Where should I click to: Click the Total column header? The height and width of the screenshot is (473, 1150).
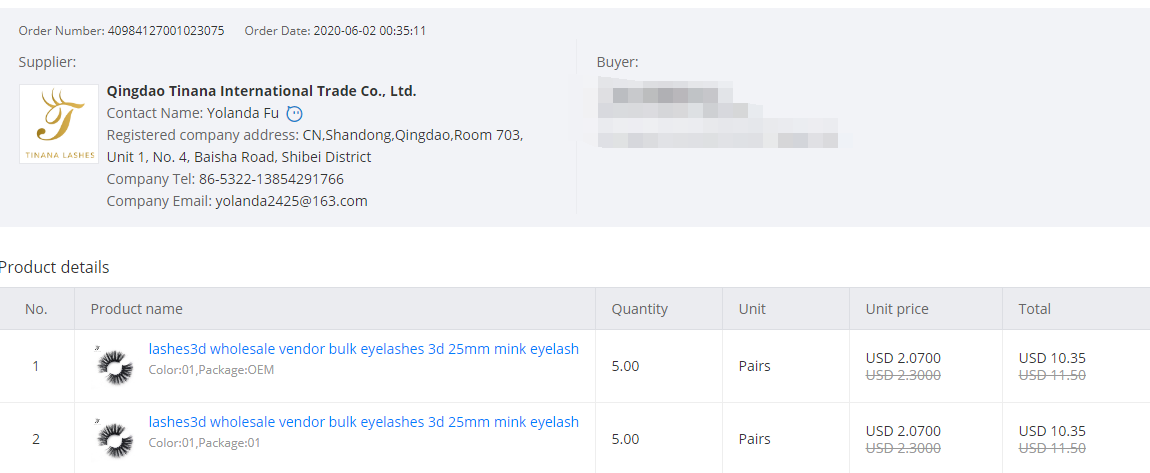[x=1034, y=309]
